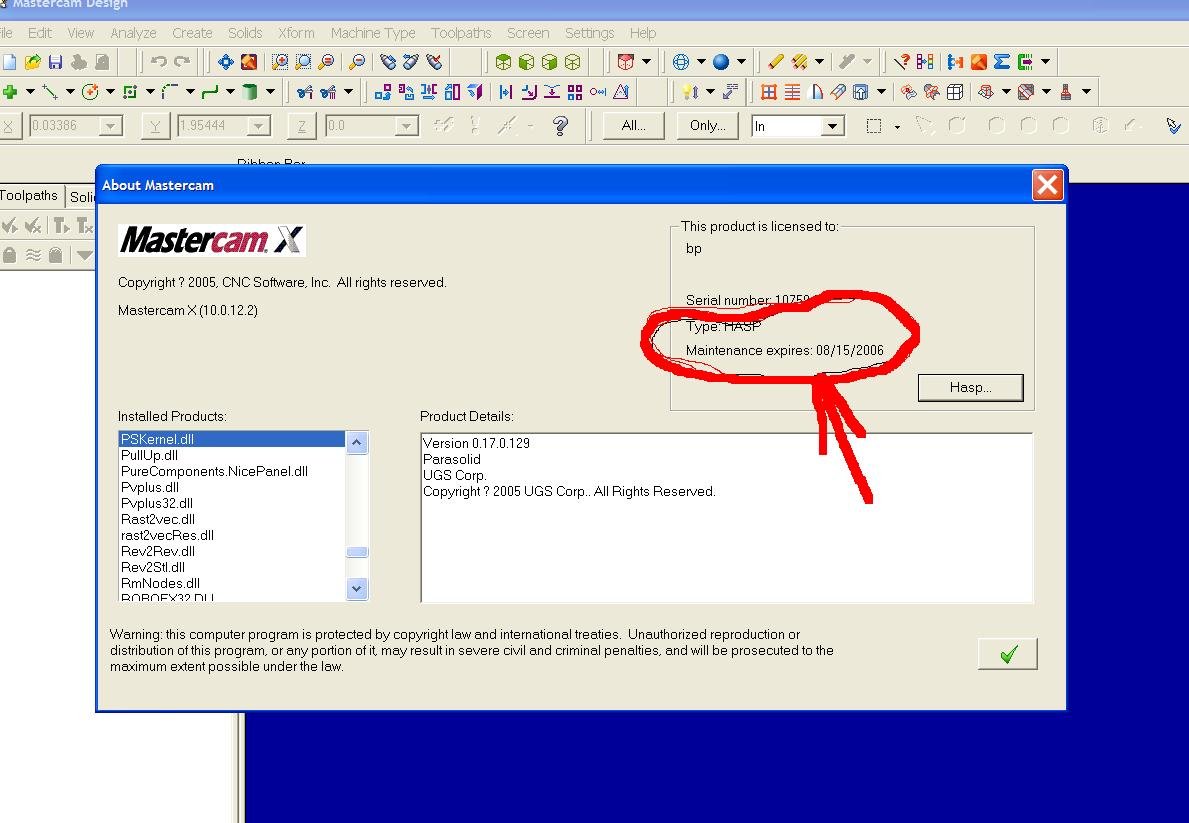Fit geometry to screen with the blue four-arrow icon
1189x823 pixels.
coord(226,61)
